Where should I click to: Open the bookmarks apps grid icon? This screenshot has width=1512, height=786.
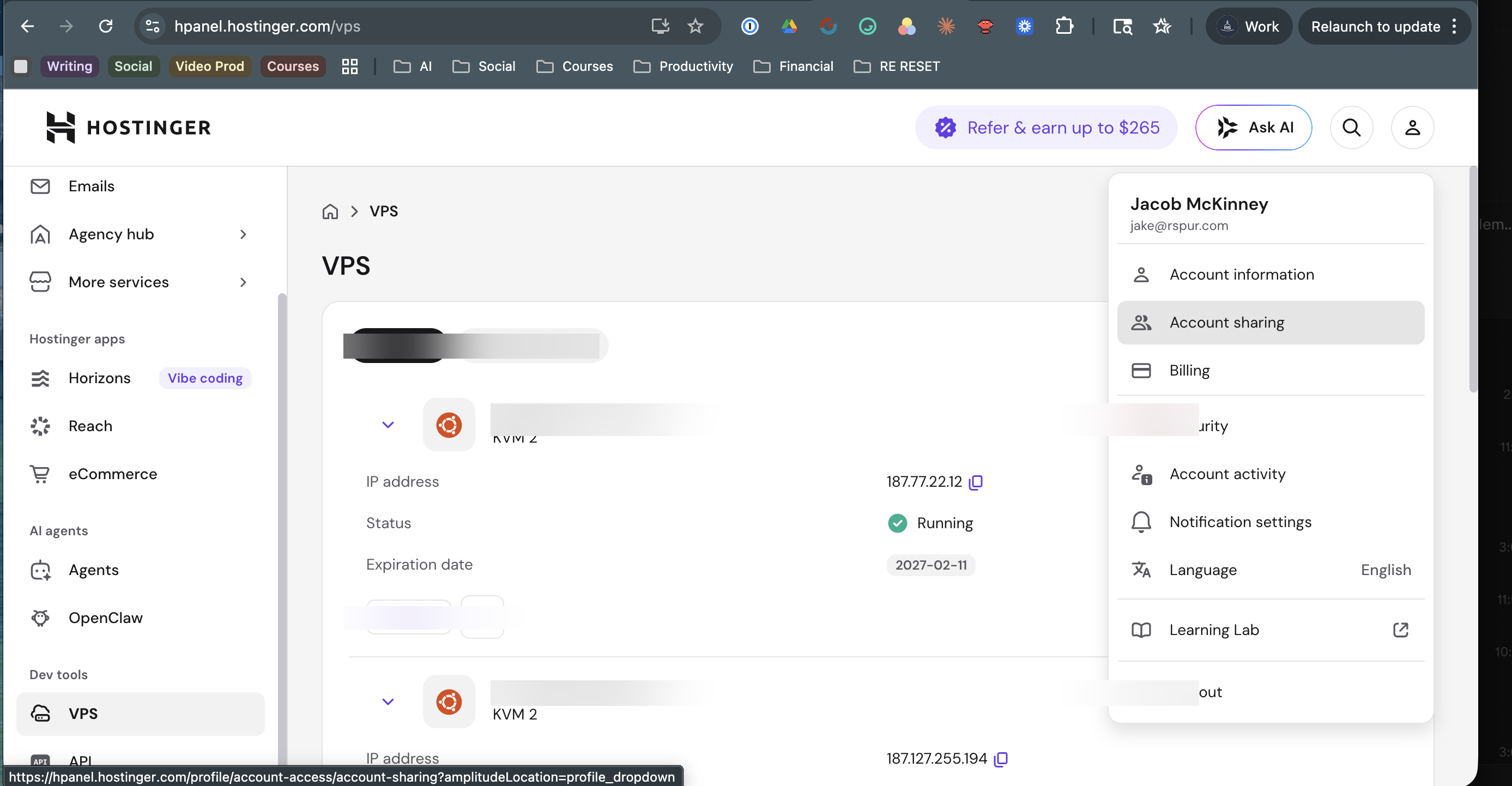pyautogui.click(x=350, y=66)
